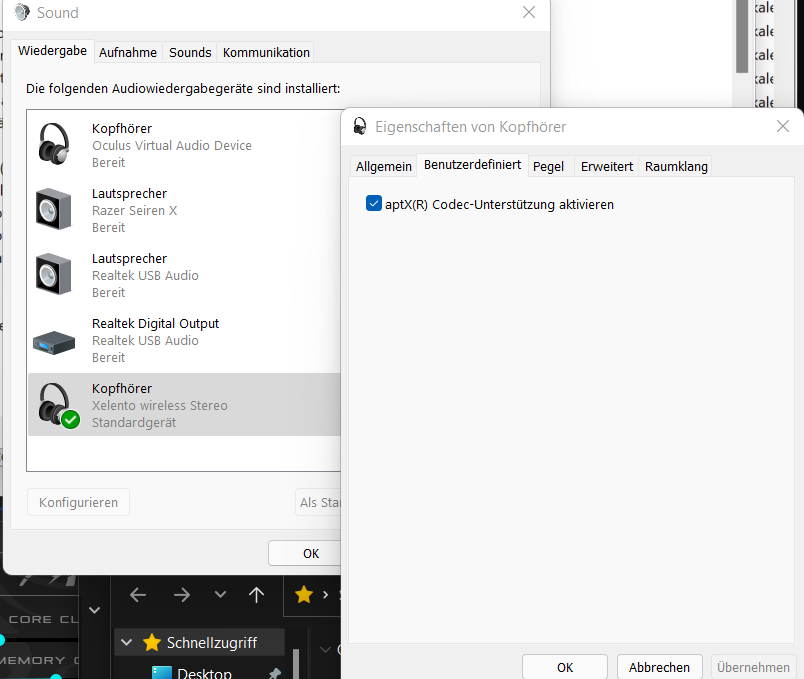Image resolution: width=804 pixels, height=679 pixels.
Task: Click the Sound window title icon
Action: [x=22, y=12]
